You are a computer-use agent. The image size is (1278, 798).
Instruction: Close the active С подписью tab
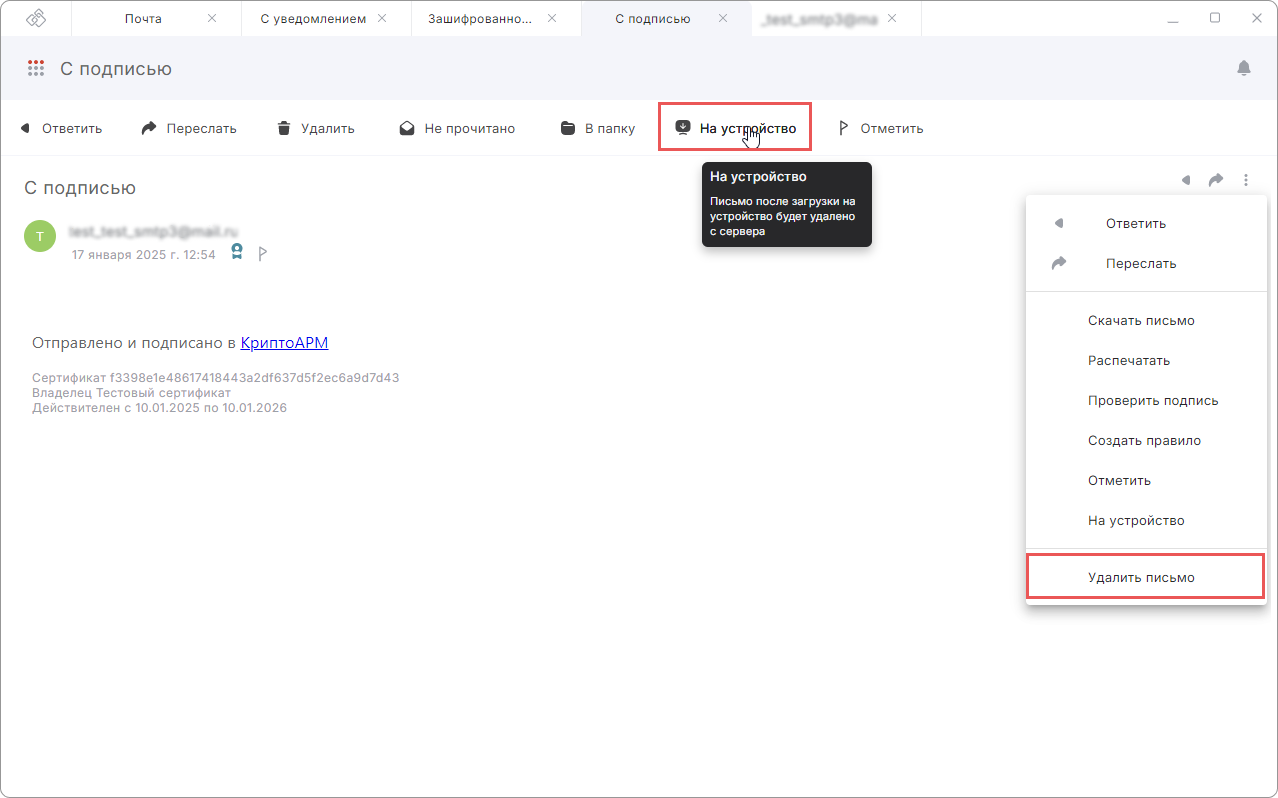pos(722,18)
